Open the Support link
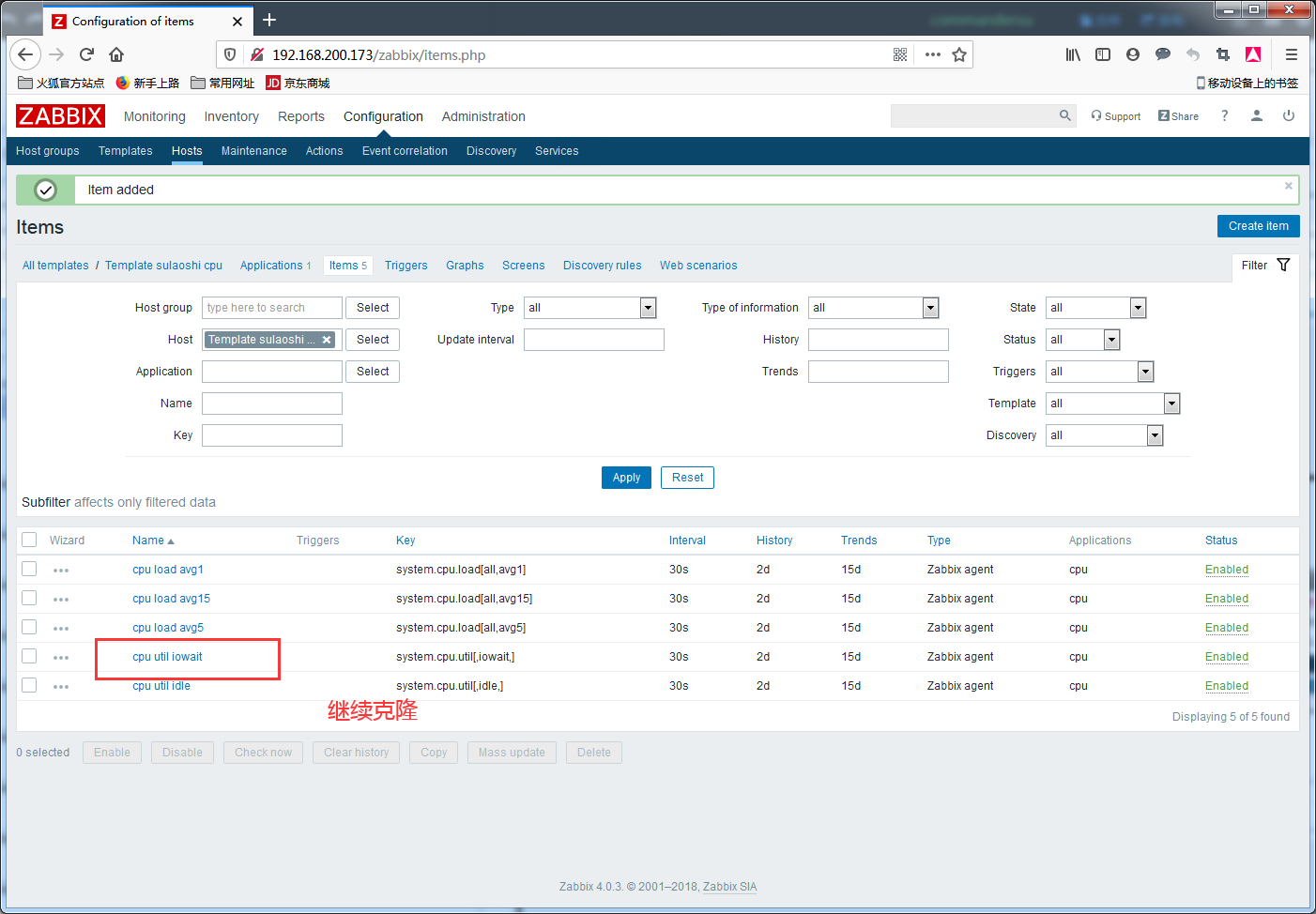 click(x=1115, y=116)
